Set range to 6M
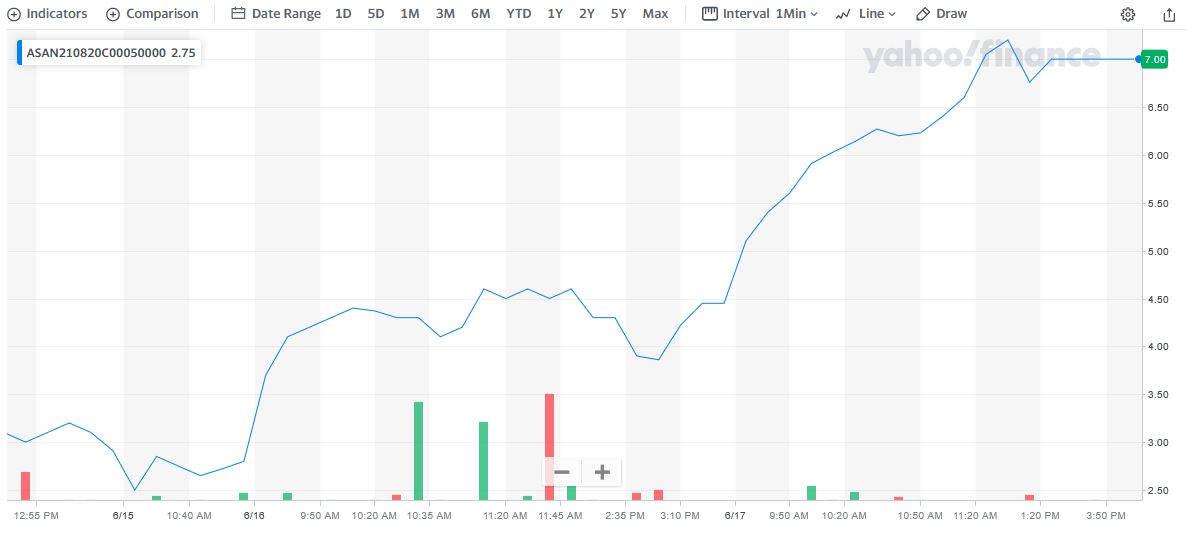This screenshot has width=1186, height=534. tap(480, 14)
